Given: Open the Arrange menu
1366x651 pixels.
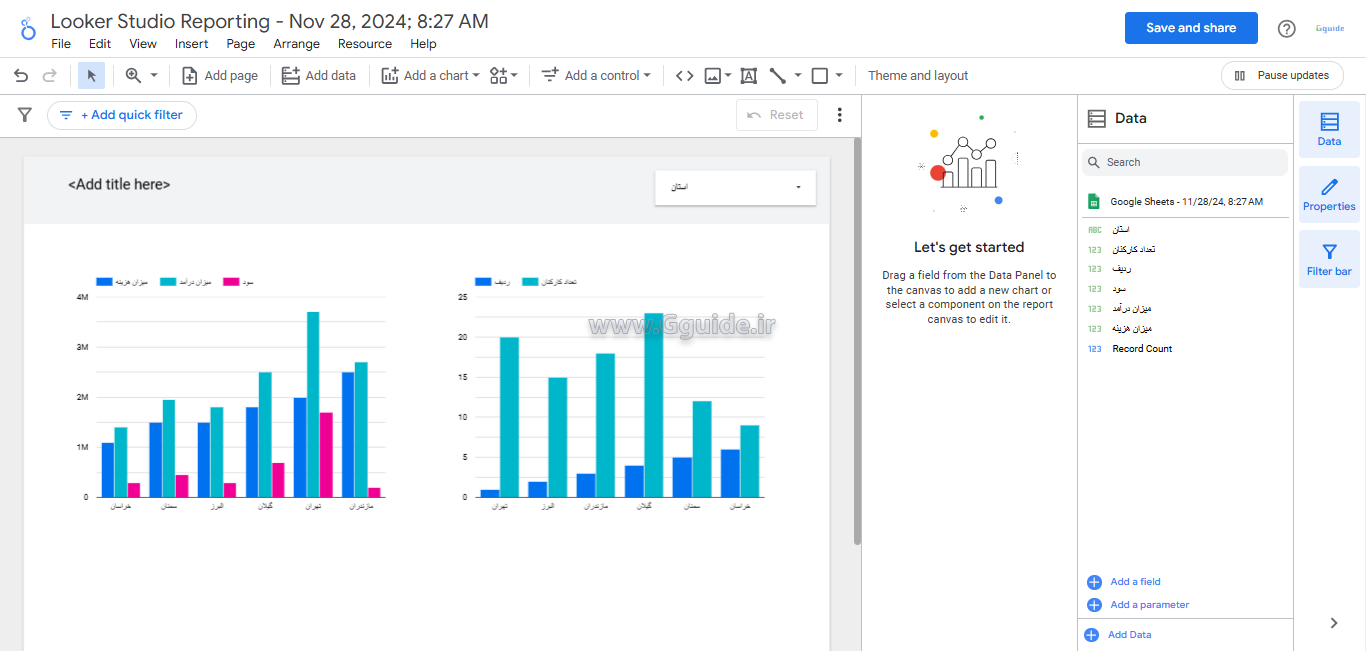Looking at the screenshot, I should click(296, 44).
